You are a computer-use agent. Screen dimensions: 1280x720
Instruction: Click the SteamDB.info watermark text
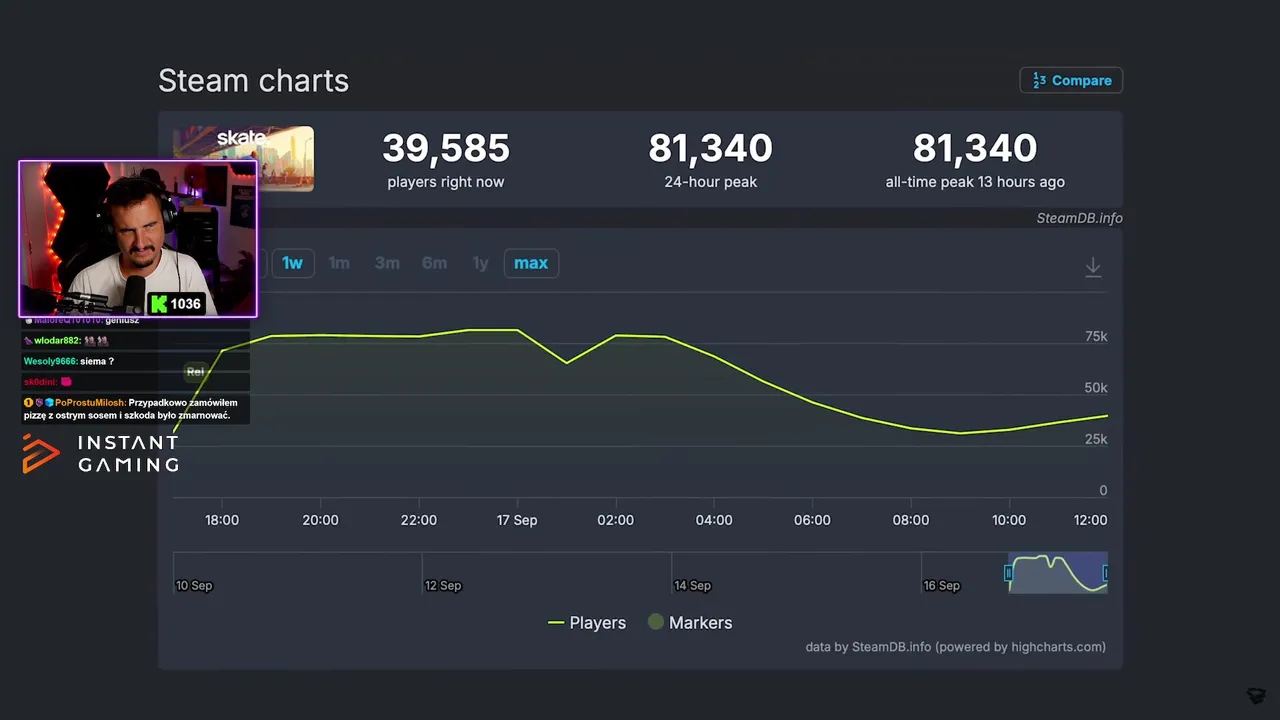pos(1079,218)
